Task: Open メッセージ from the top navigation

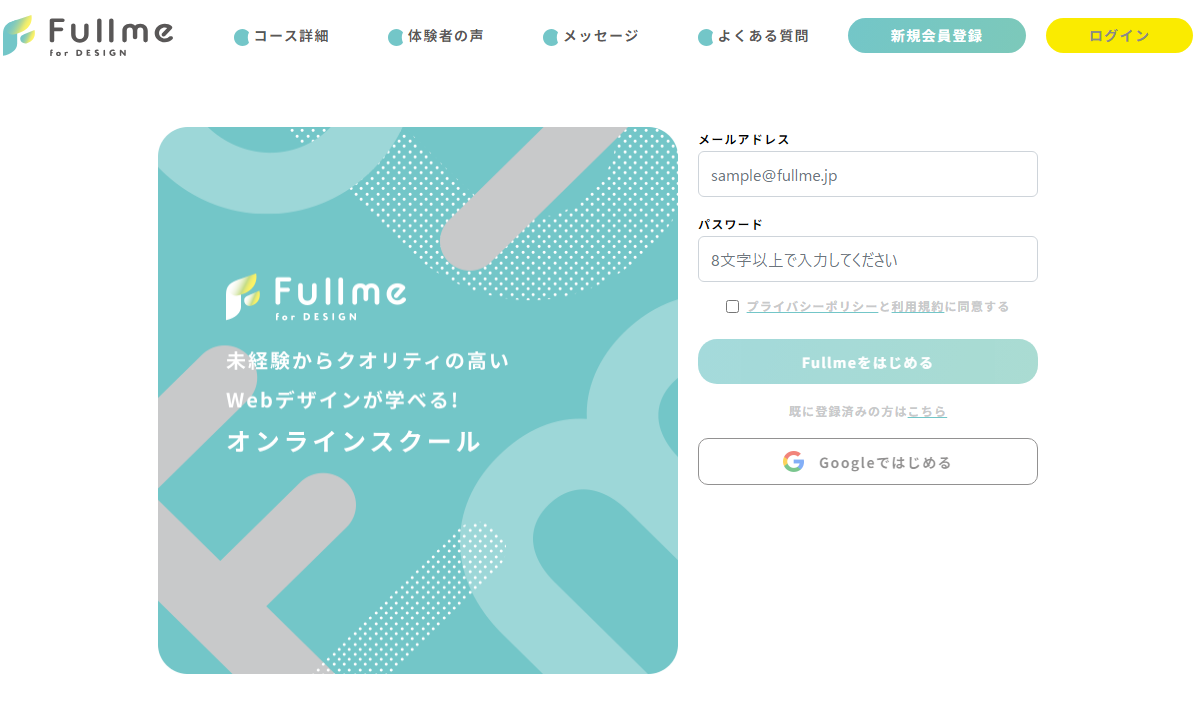Action: pyautogui.click(x=600, y=36)
